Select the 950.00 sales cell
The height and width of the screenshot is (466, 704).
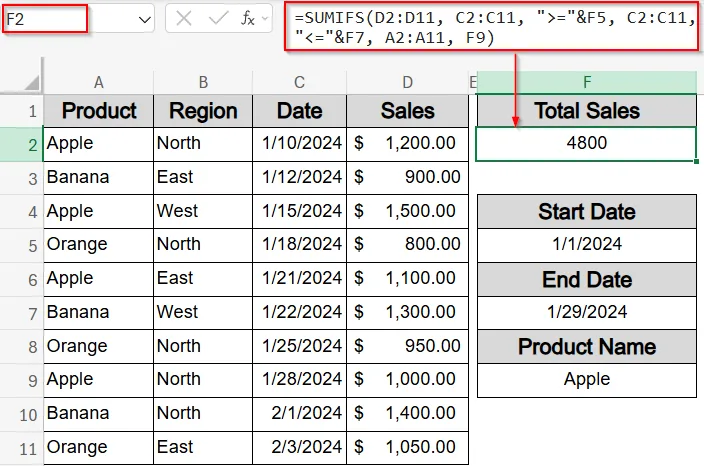407,347
